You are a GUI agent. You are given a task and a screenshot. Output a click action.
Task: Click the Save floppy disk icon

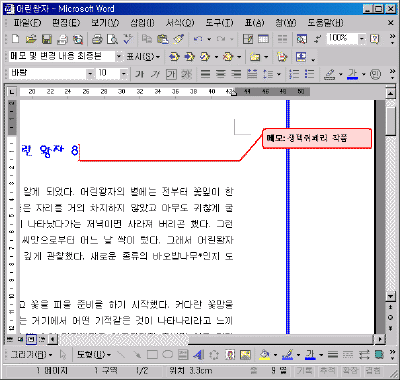click(x=46, y=39)
